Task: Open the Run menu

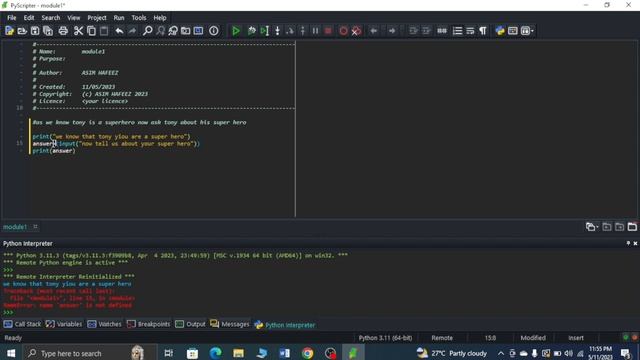Action: (119, 18)
